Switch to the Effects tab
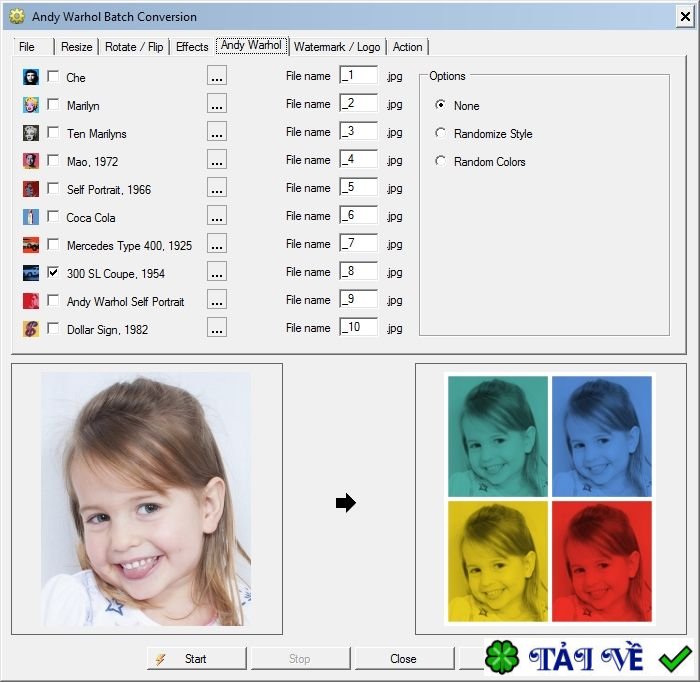The width and height of the screenshot is (700, 682). tap(192, 47)
